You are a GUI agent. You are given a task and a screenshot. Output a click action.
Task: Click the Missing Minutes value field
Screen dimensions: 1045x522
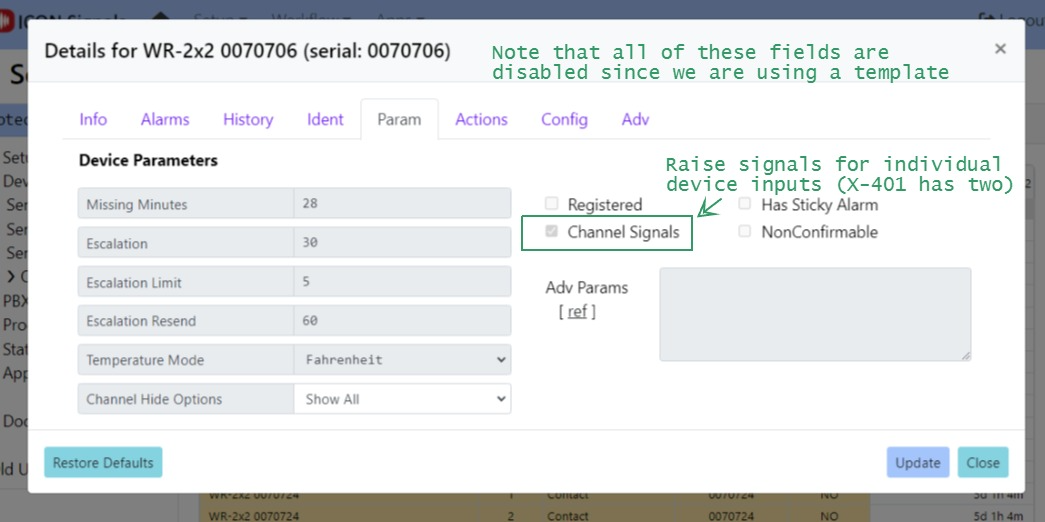pos(402,204)
